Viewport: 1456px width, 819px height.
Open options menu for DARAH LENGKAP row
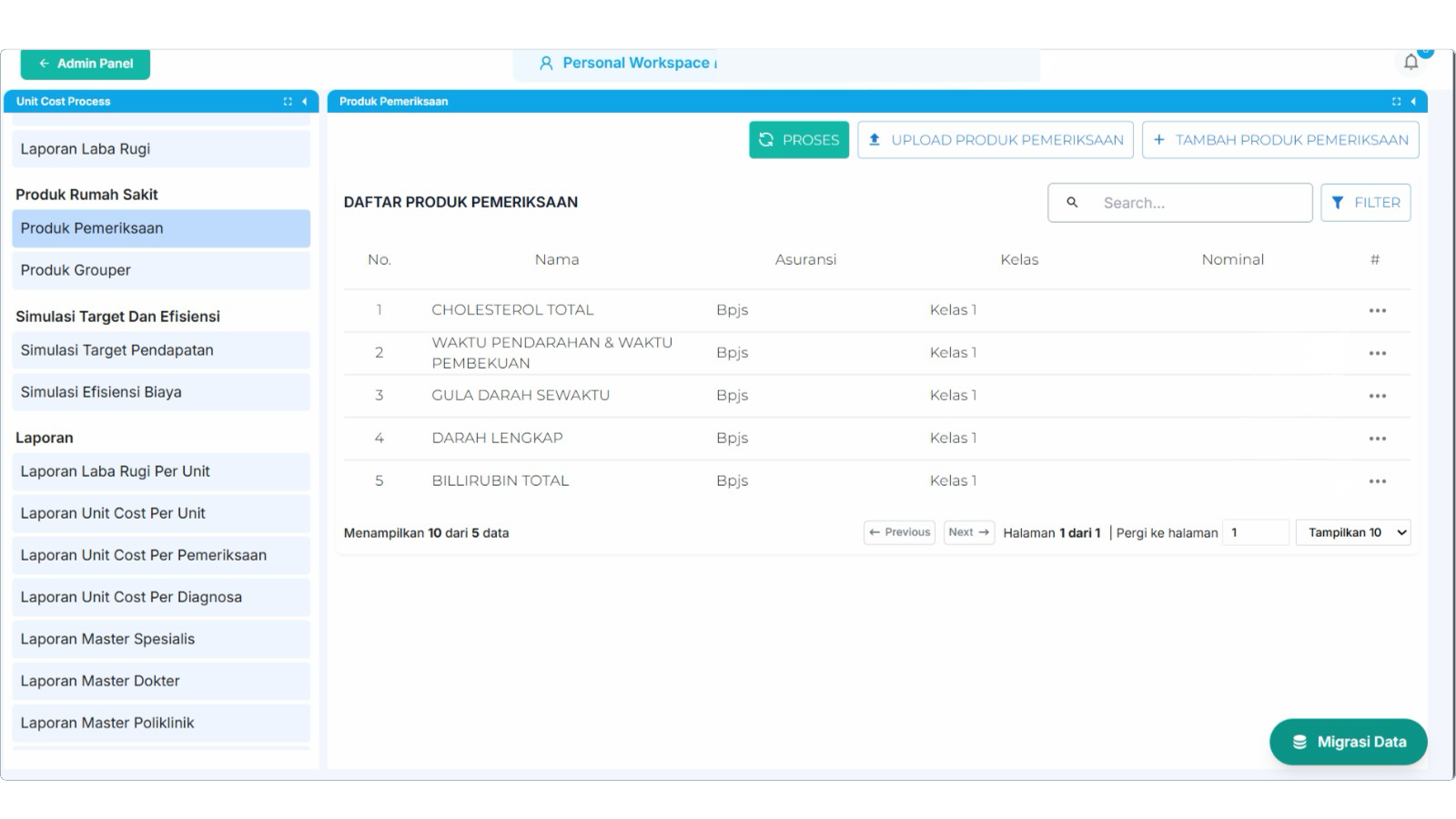pyautogui.click(x=1377, y=439)
